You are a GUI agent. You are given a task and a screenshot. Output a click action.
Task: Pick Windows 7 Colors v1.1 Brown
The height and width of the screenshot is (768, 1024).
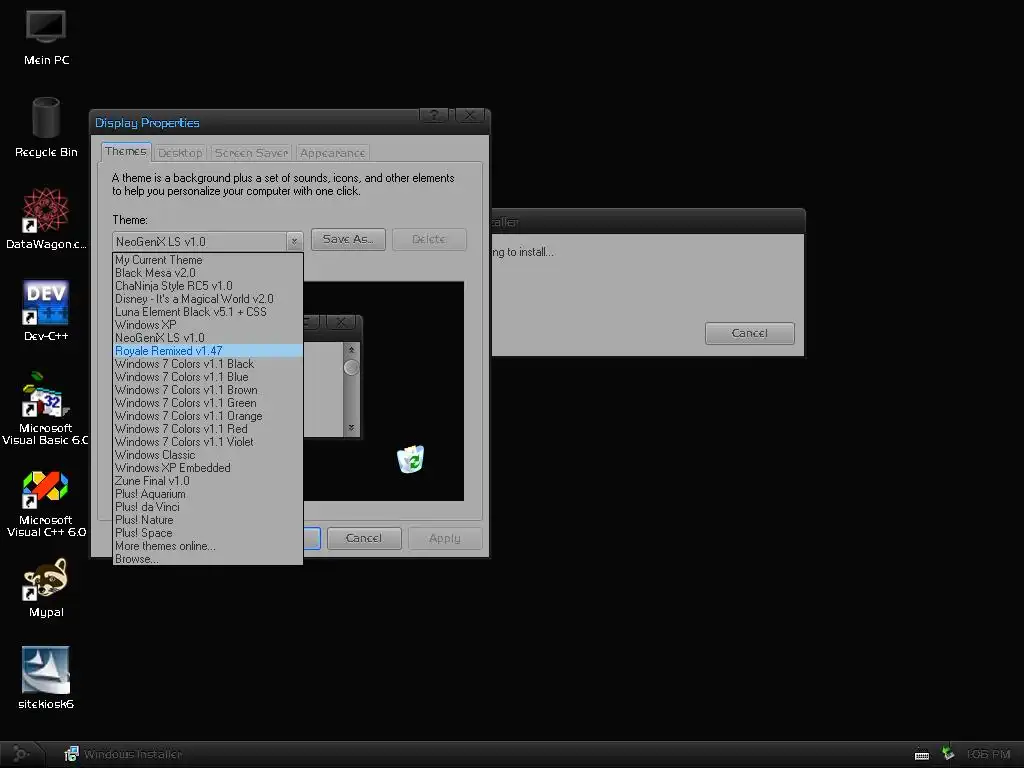pos(208,390)
